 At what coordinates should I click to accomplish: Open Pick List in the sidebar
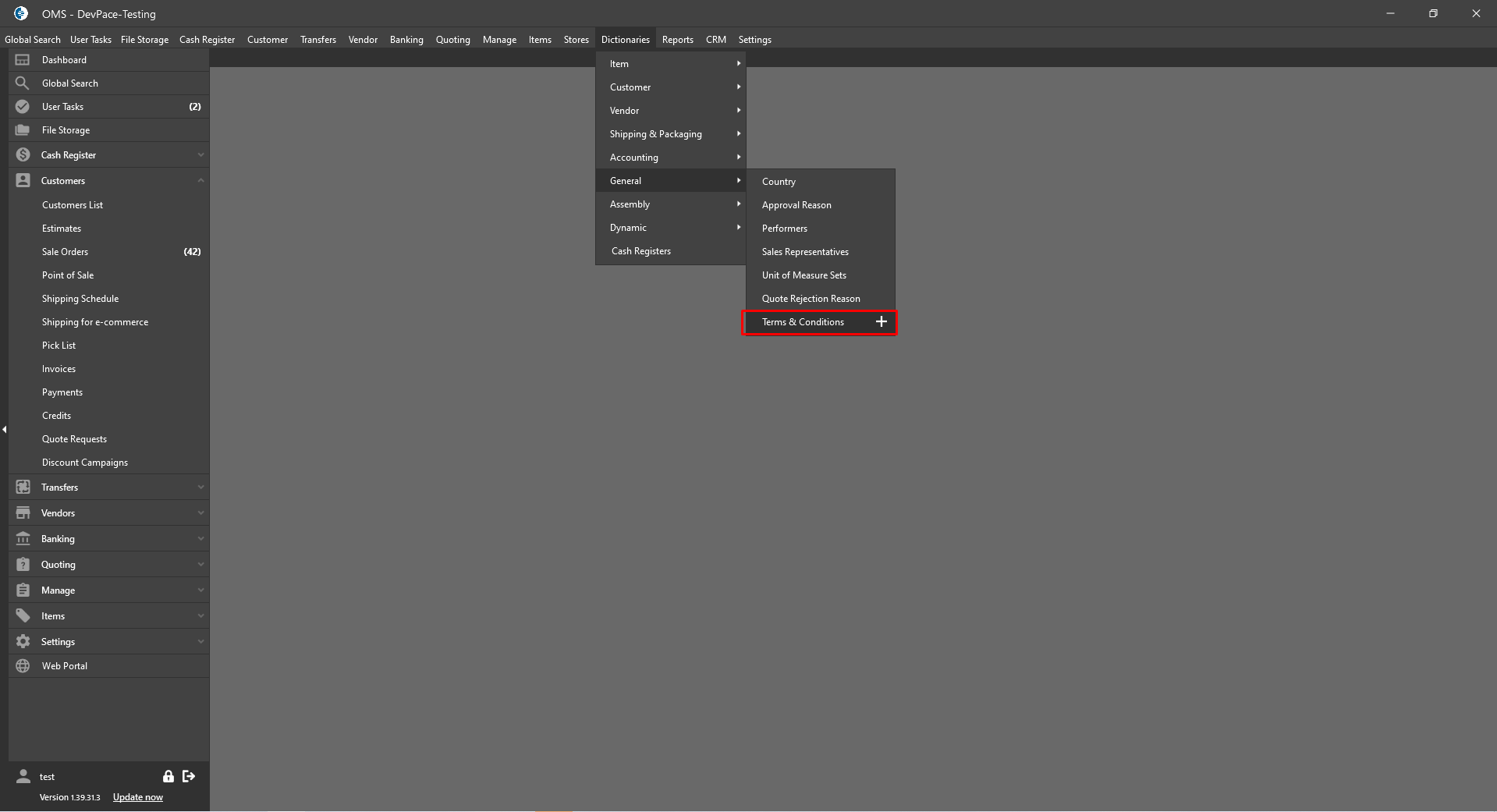tap(108, 346)
